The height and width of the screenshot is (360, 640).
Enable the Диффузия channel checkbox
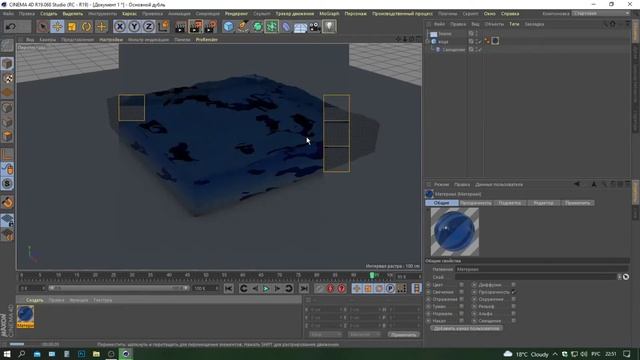tap(513, 285)
